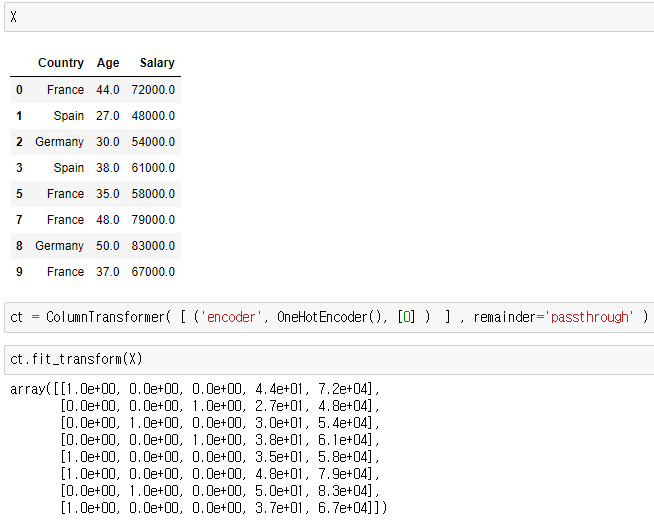Screen dimensions: 654x524
Task: Click row index 8 in the table
Action: [19, 246]
